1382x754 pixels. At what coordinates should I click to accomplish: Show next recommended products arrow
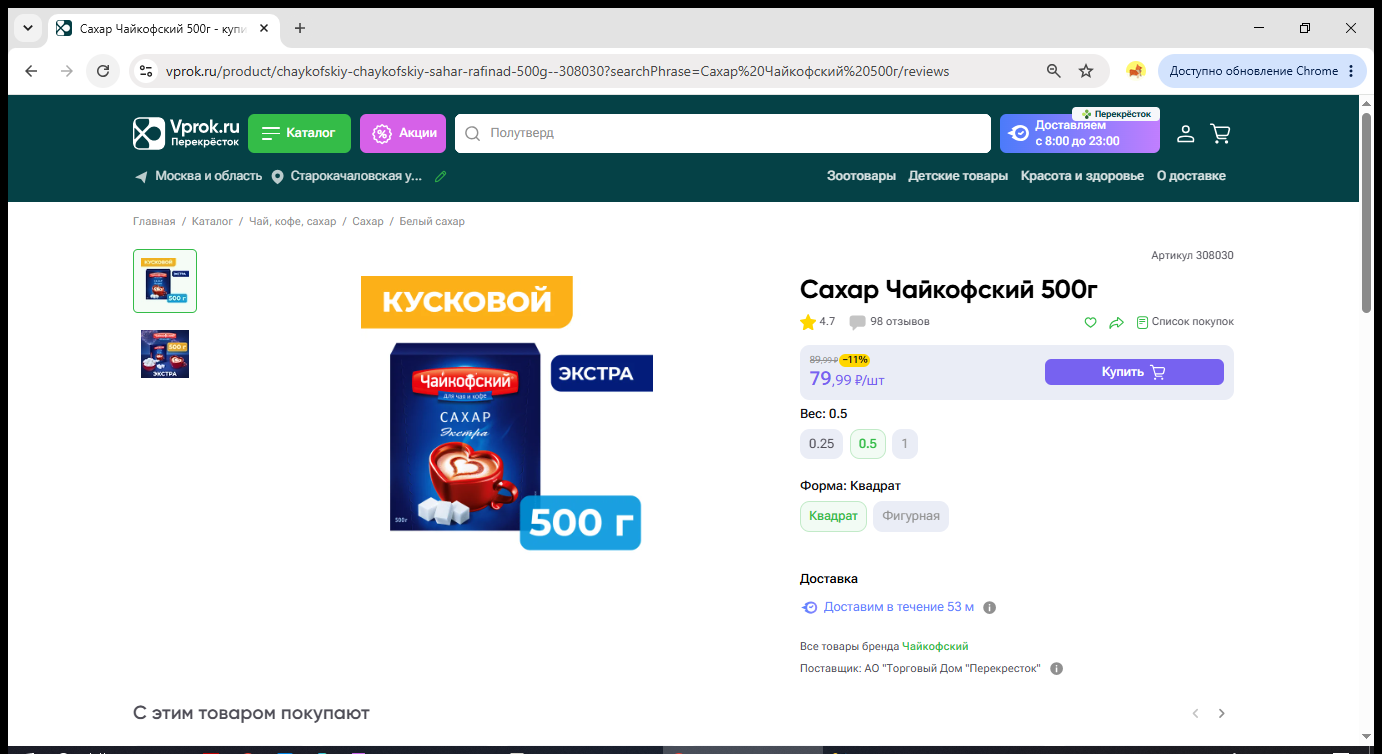[x=1221, y=713]
